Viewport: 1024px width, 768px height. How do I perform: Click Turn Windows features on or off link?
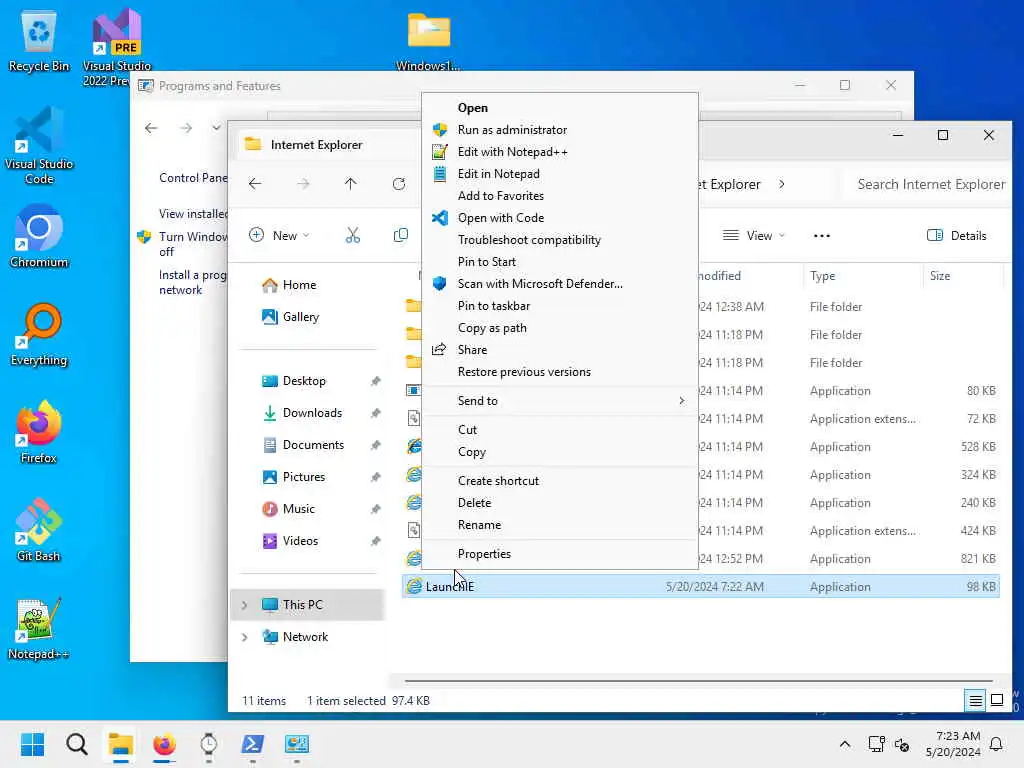tap(193, 244)
